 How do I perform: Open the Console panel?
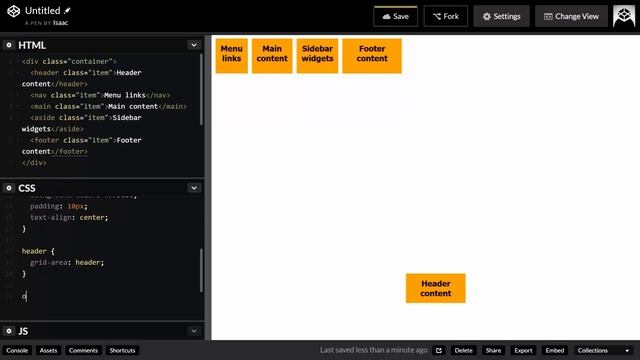[17, 350]
